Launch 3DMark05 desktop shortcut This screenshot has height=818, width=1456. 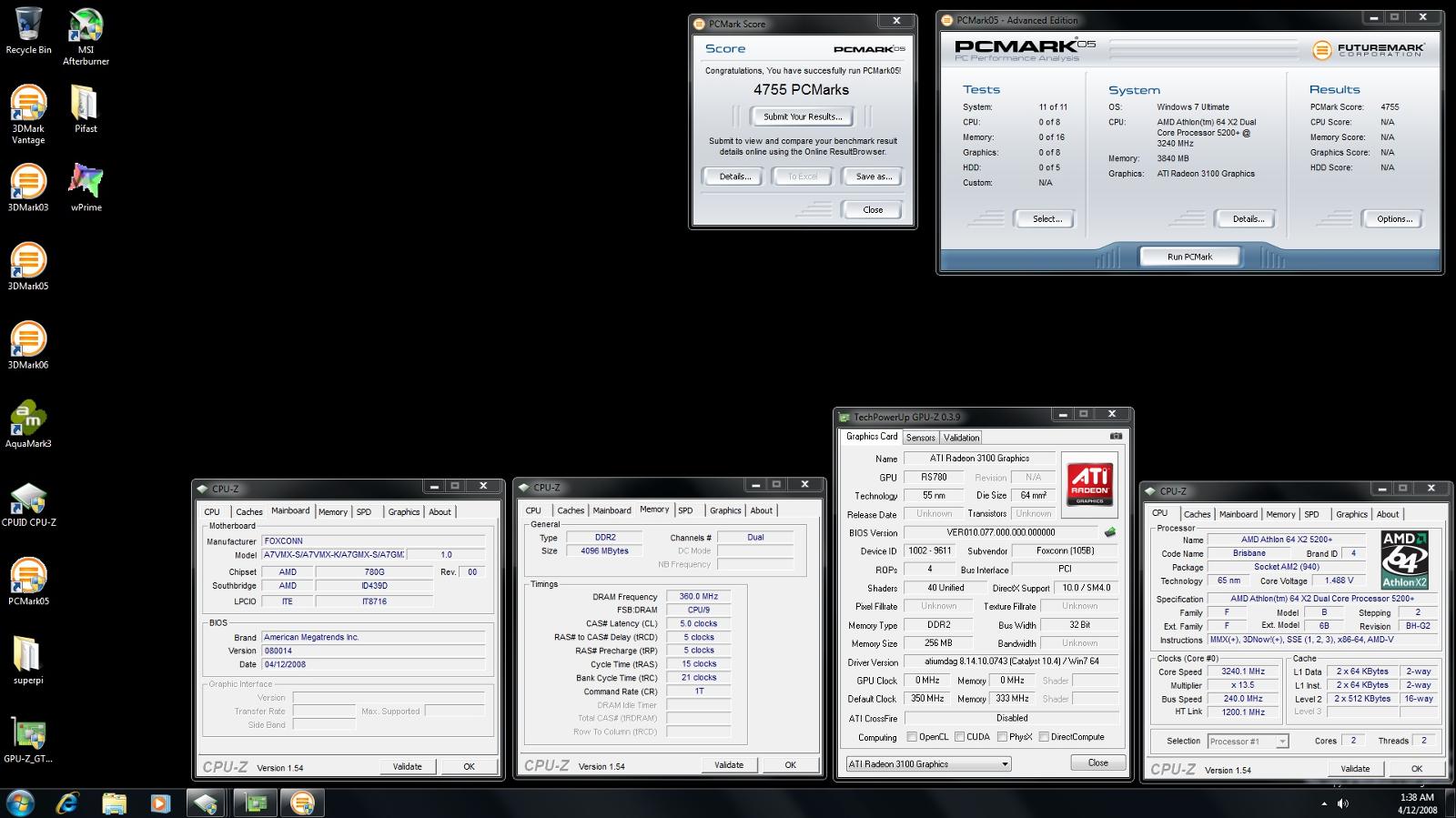(x=28, y=267)
